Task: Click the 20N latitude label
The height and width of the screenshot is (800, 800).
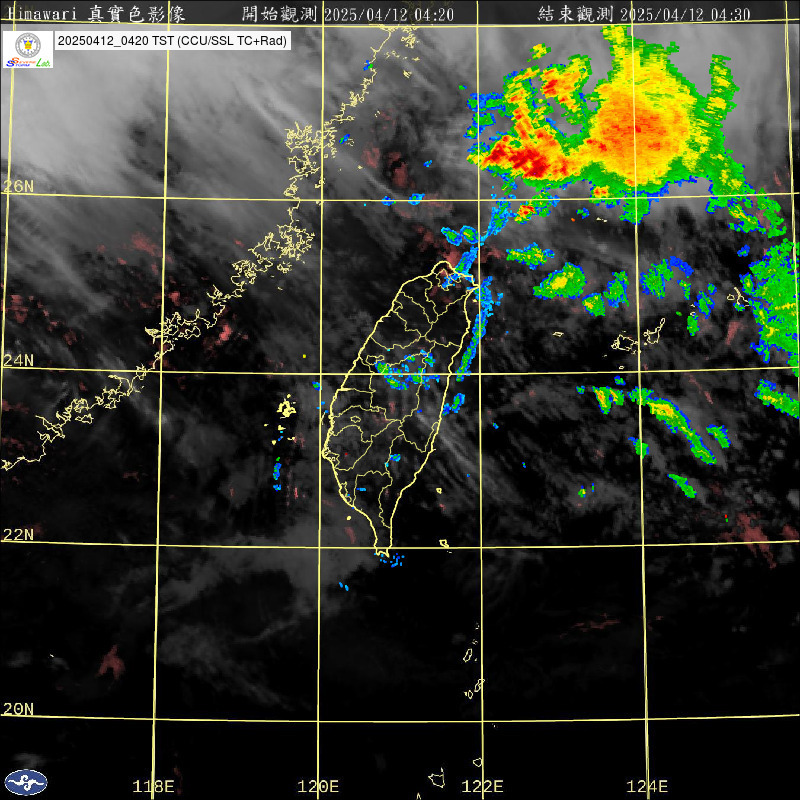Action: coord(17,709)
